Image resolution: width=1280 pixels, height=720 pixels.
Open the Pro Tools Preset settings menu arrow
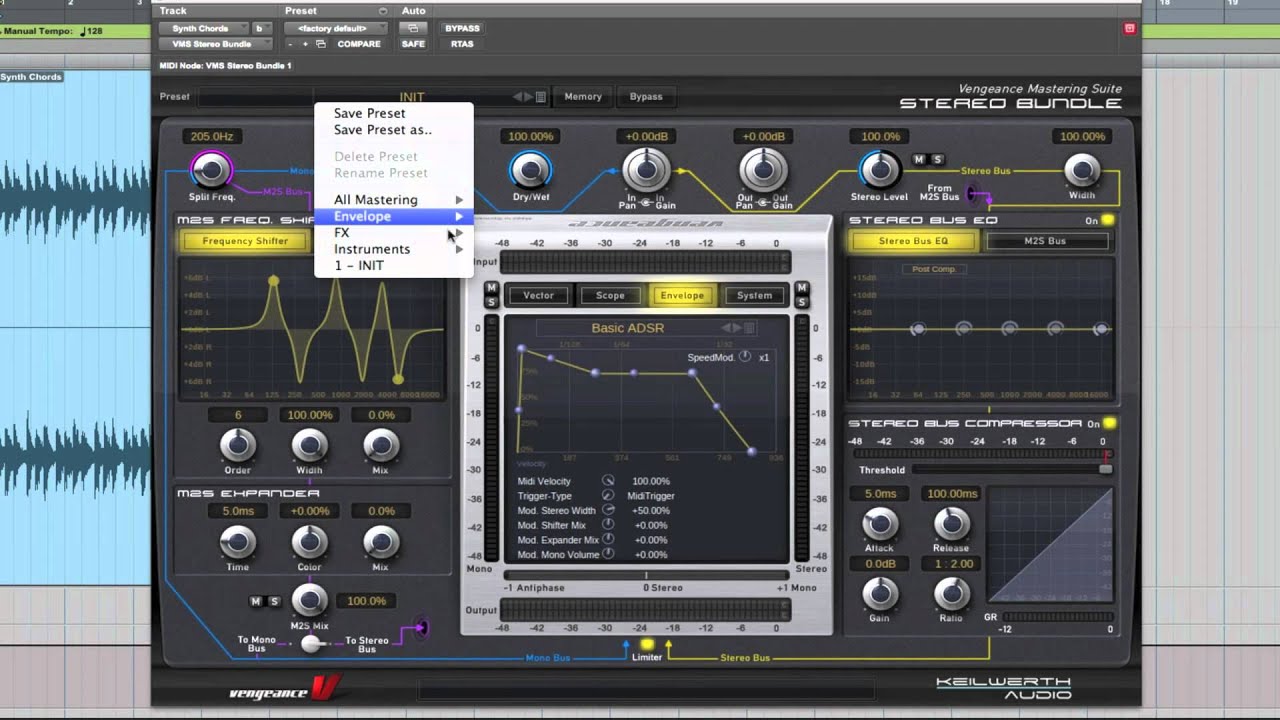pyautogui.click(x=383, y=11)
